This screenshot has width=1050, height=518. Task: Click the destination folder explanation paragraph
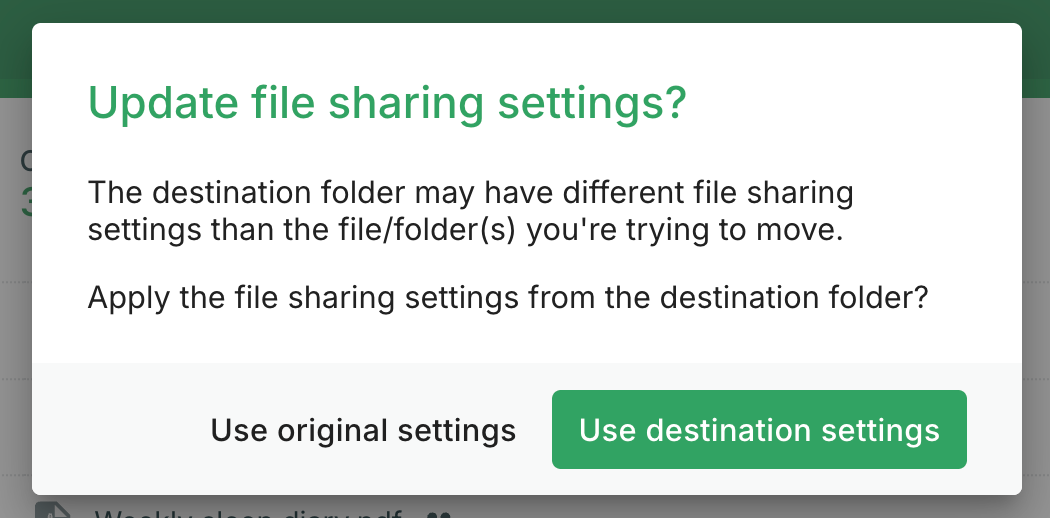pyautogui.click(x=470, y=211)
